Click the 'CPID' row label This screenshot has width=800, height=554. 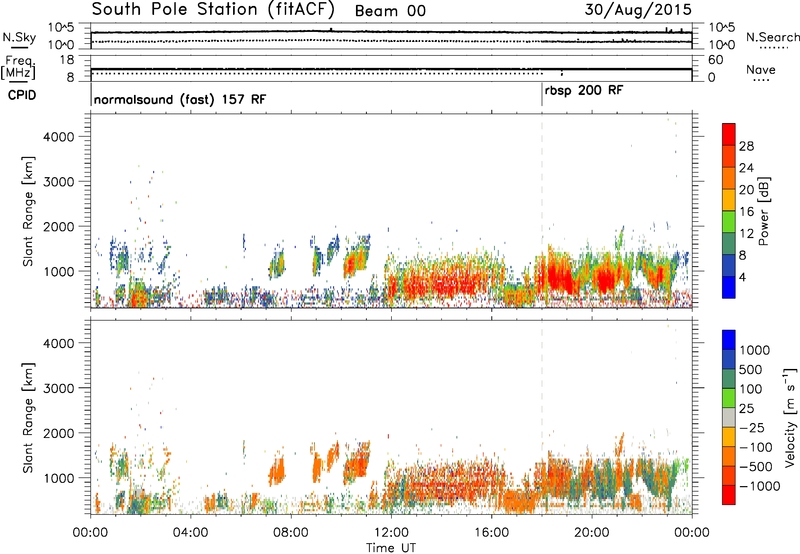click(x=22, y=95)
